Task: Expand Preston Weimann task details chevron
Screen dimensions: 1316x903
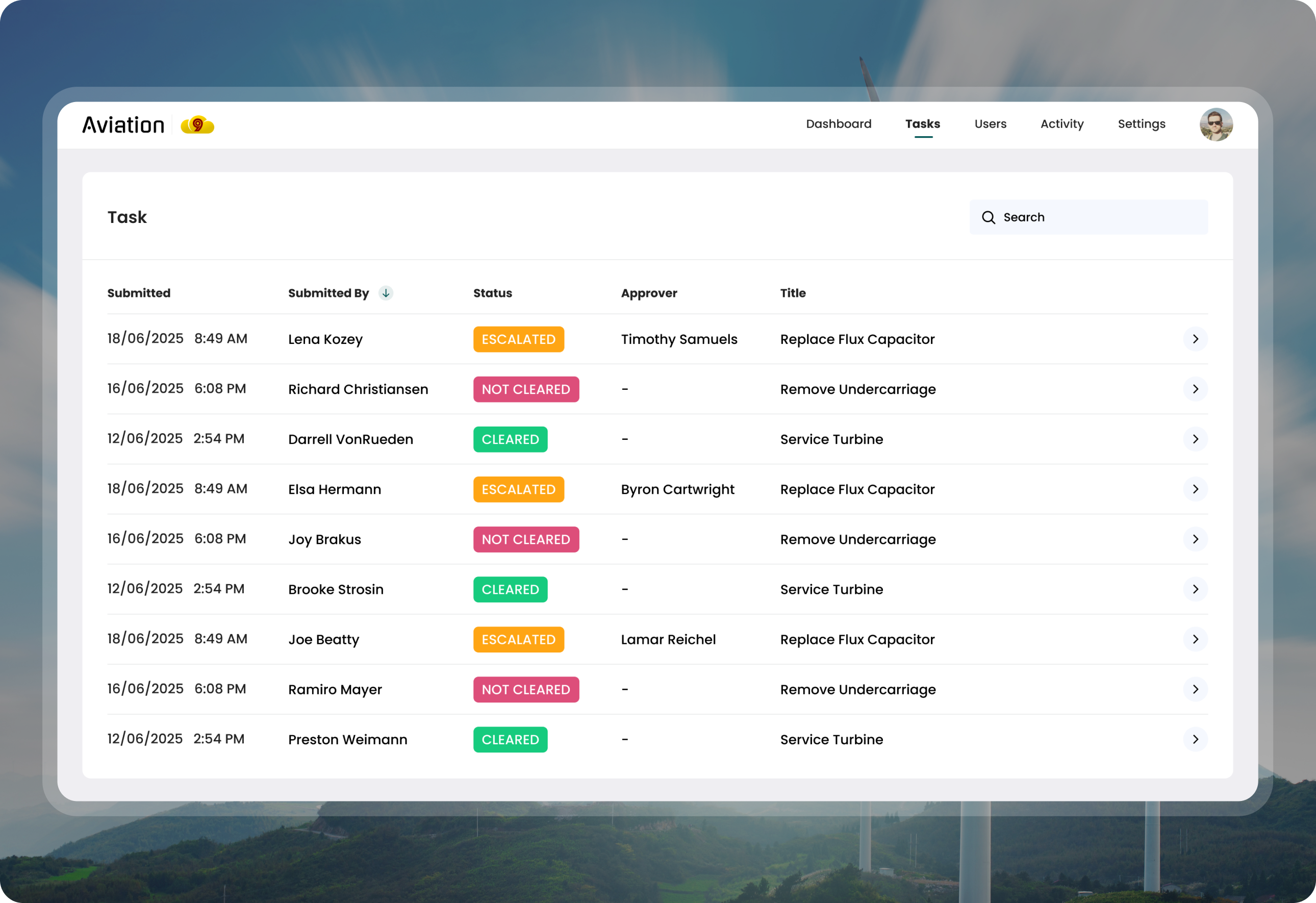Action: tap(1195, 739)
